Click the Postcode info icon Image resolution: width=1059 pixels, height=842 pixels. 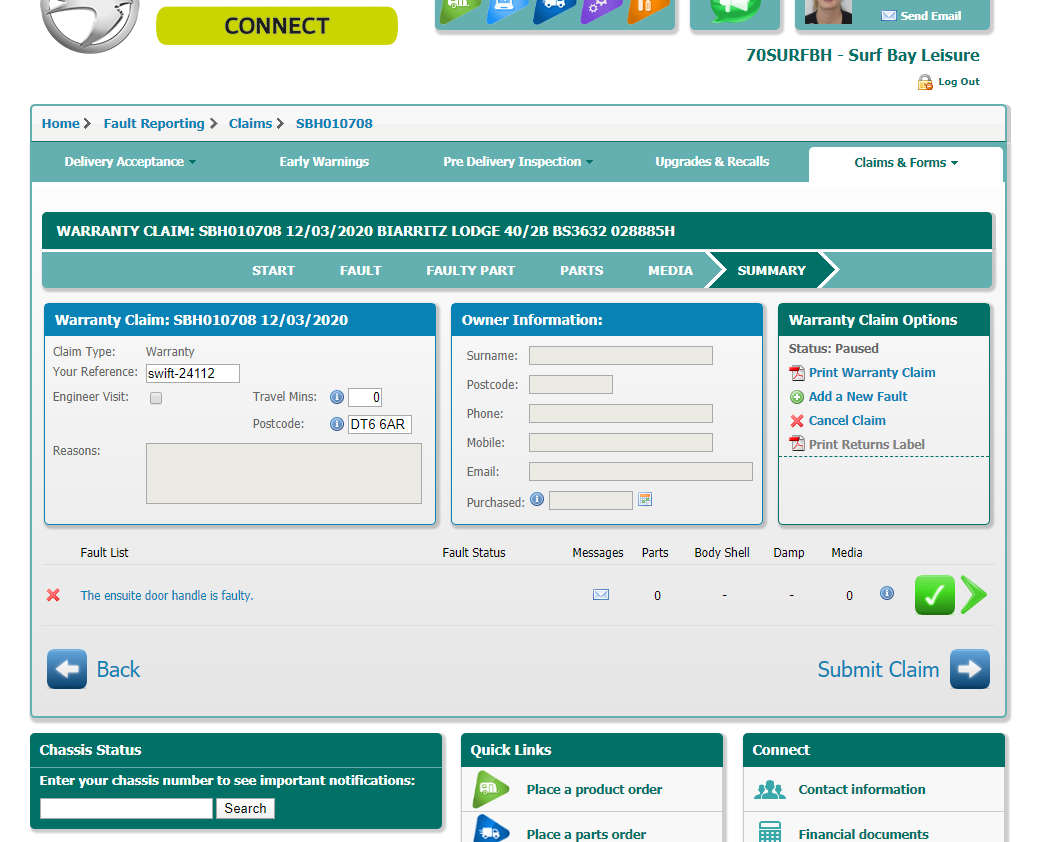tap(337, 424)
